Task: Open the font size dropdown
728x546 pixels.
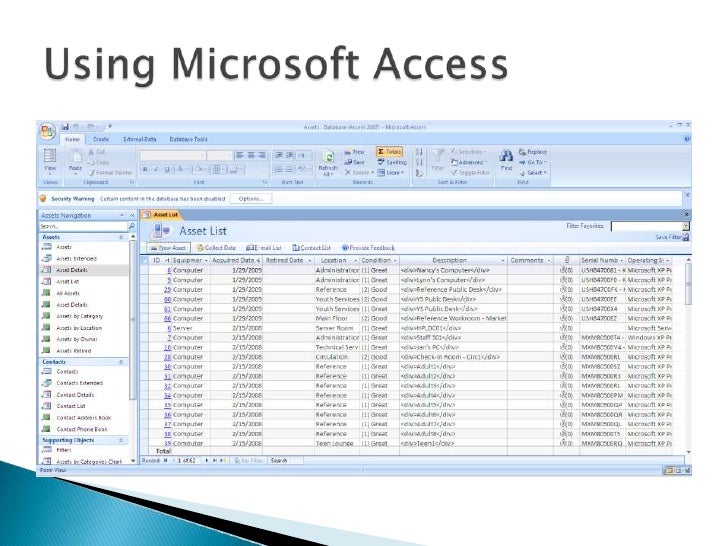Action: 228,155
